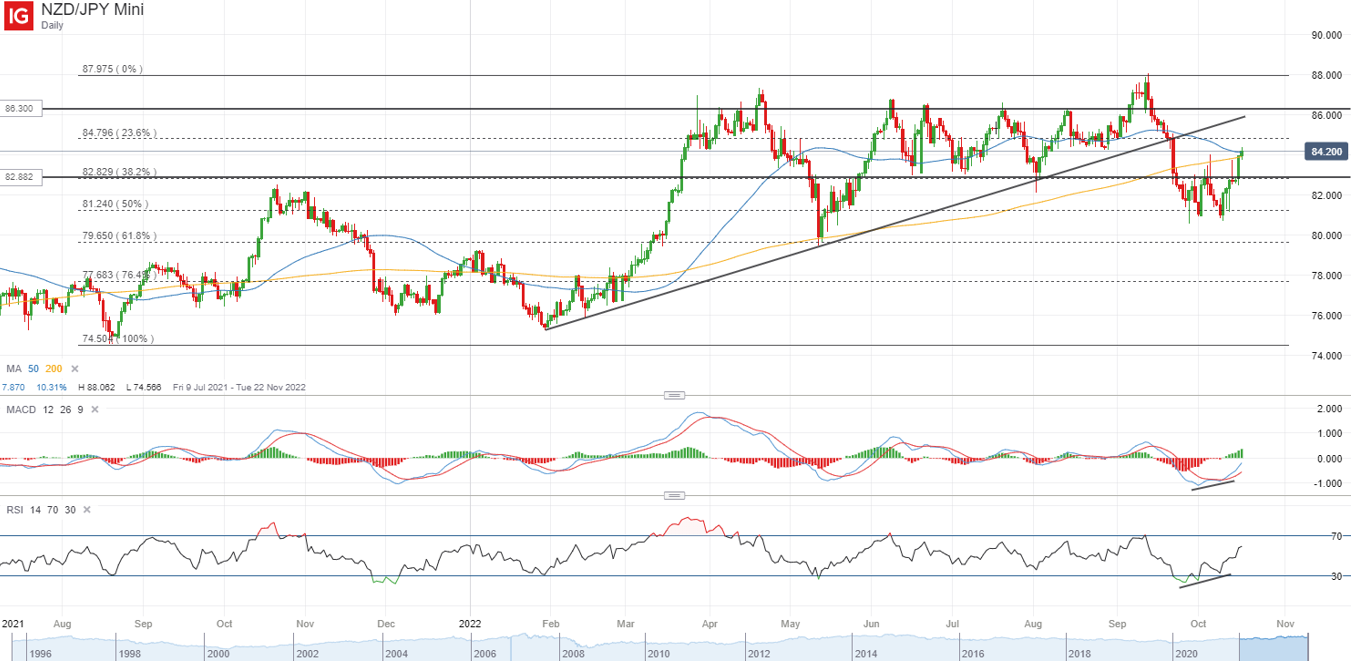Select the 81.240 (50%) Fibonacci label
1368x661 pixels.
pyautogui.click(x=114, y=204)
